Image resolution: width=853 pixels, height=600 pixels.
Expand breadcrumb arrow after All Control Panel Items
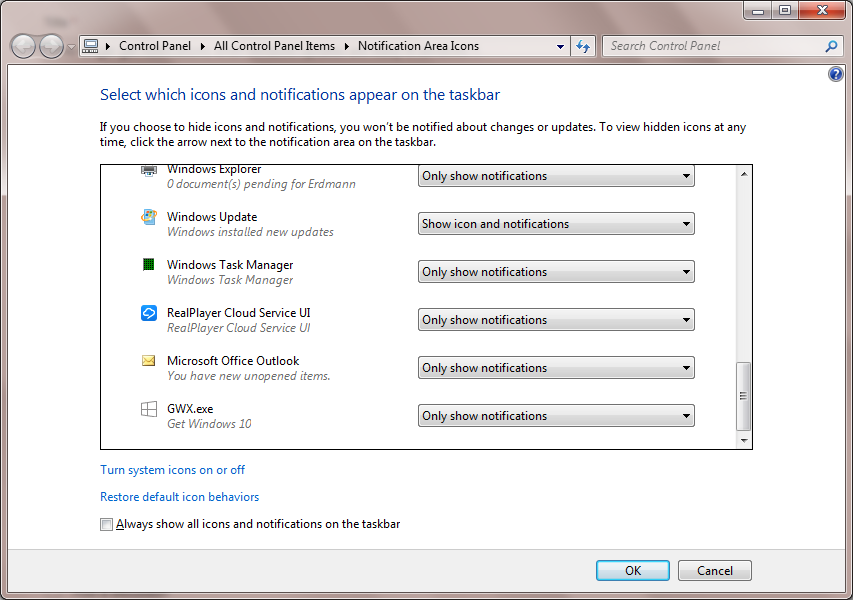click(x=347, y=47)
